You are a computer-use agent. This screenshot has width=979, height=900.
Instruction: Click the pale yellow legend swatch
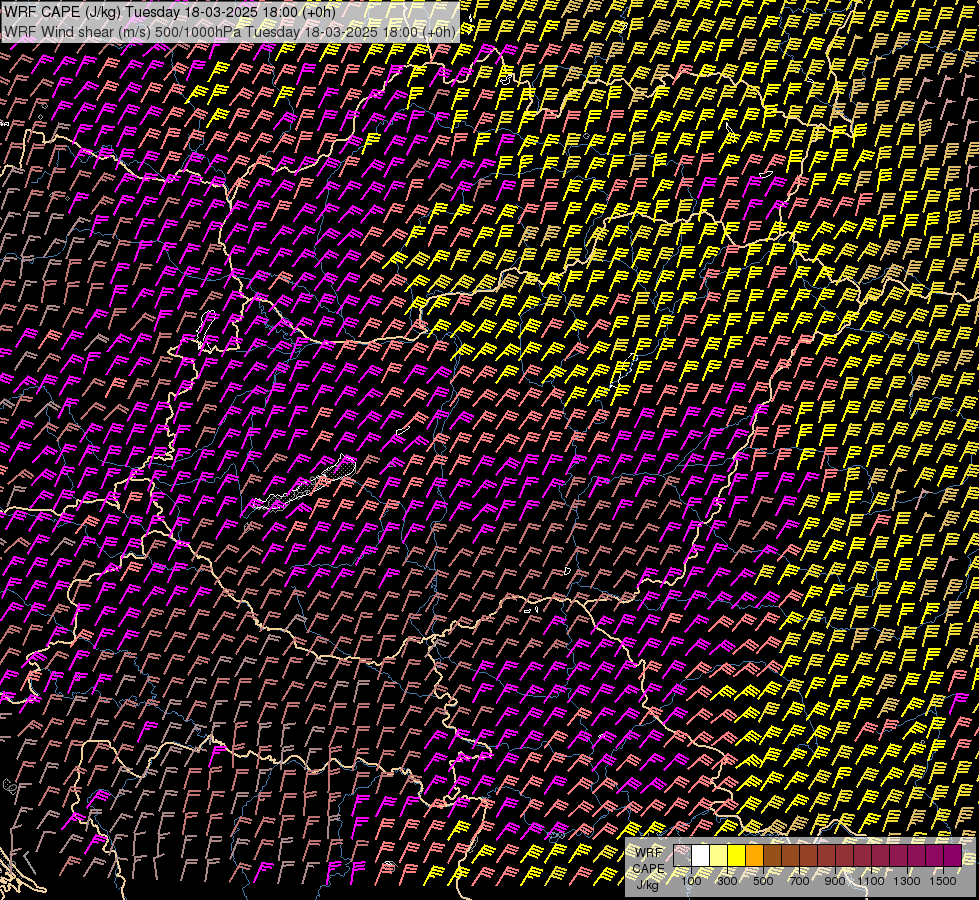pos(719,856)
